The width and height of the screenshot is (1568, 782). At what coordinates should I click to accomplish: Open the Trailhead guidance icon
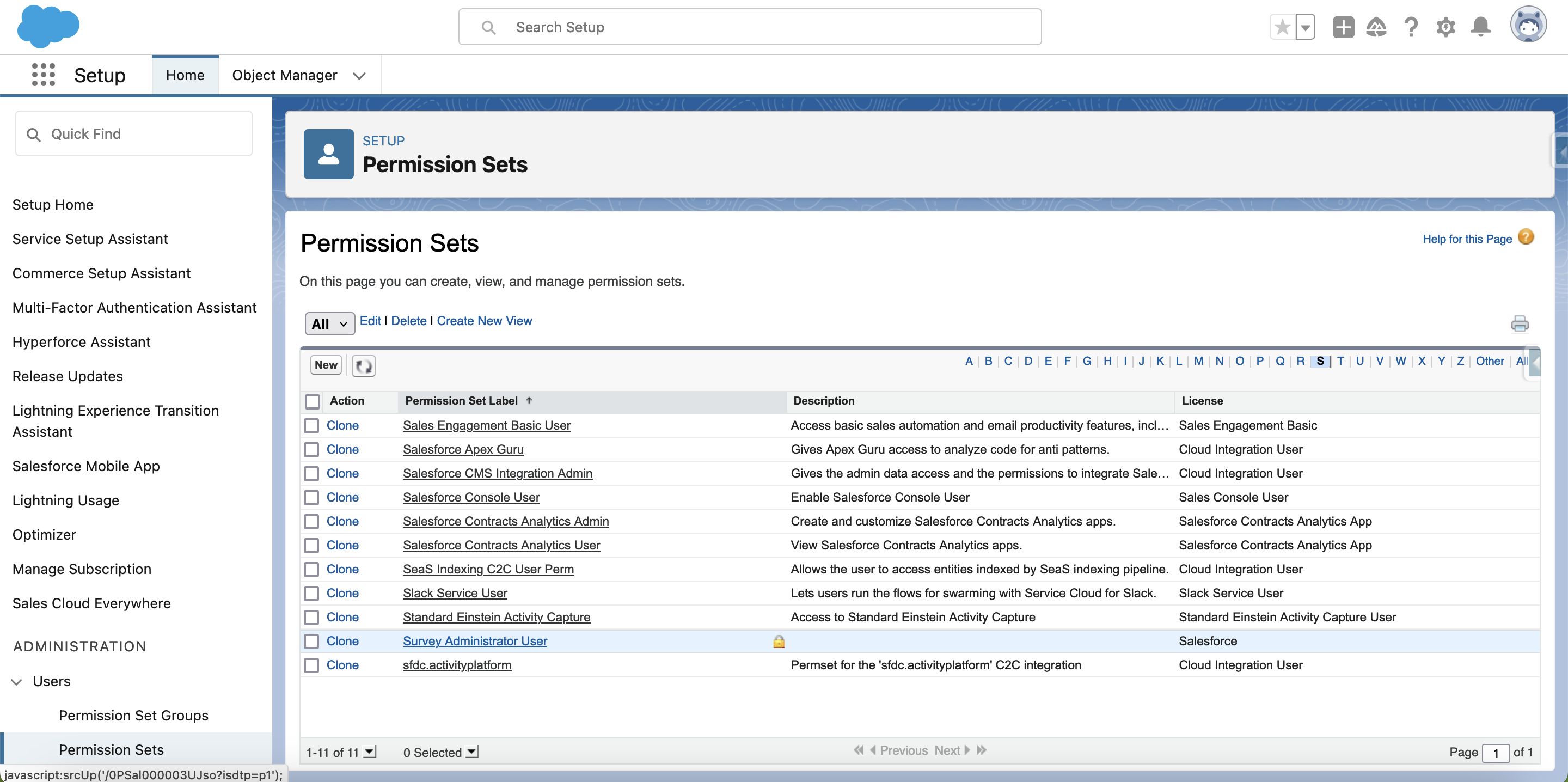(x=1376, y=27)
